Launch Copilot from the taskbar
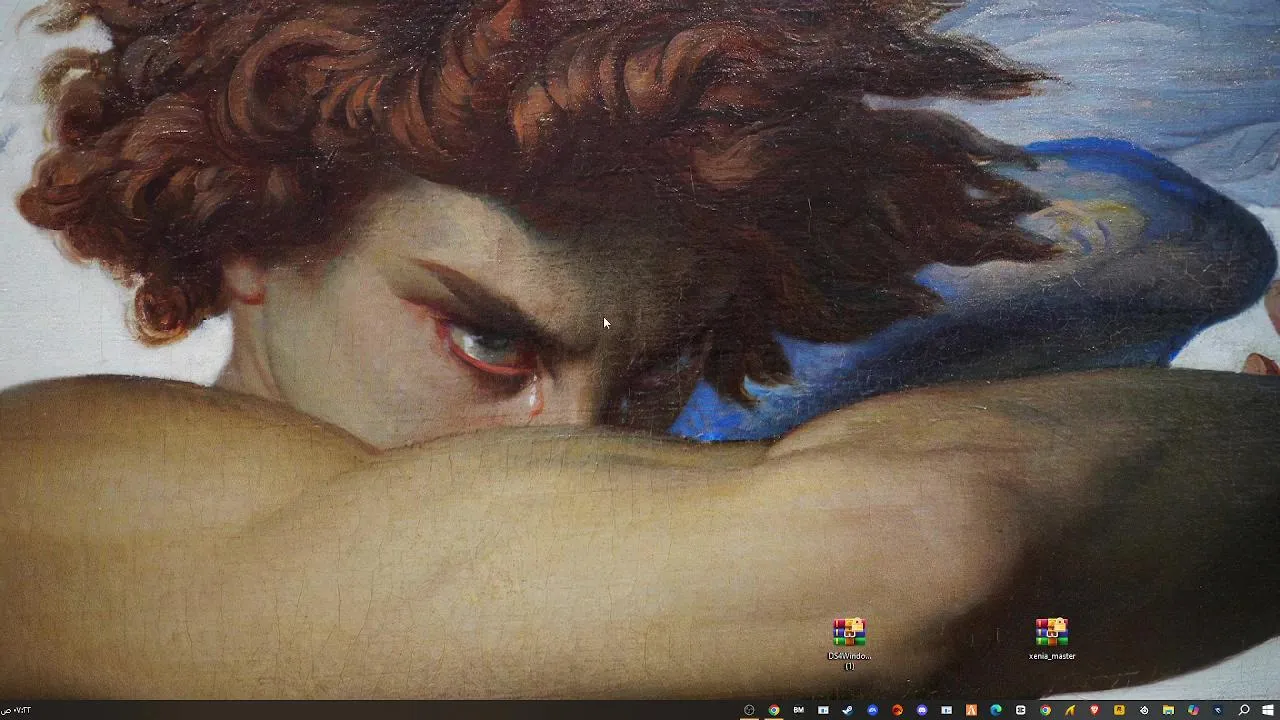1280x720 pixels. coord(1193,710)
